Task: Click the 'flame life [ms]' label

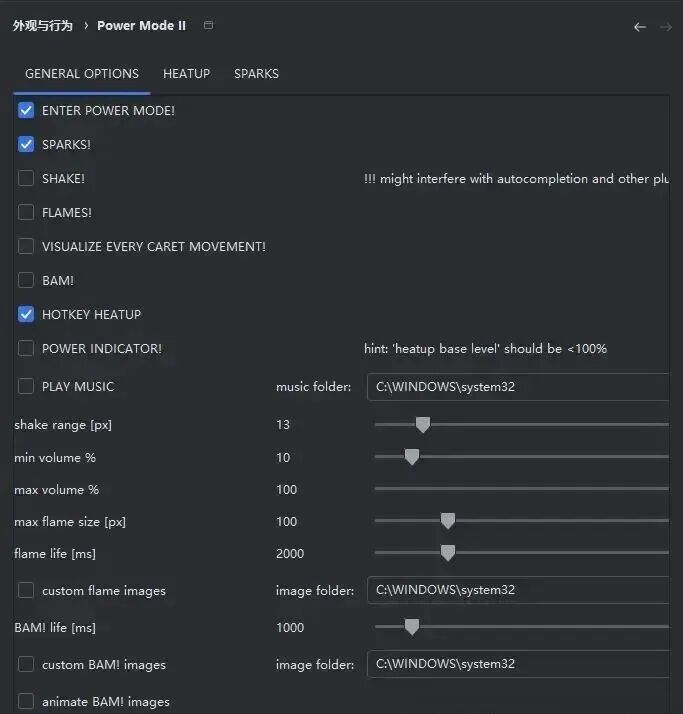Action: click(55, 554)
